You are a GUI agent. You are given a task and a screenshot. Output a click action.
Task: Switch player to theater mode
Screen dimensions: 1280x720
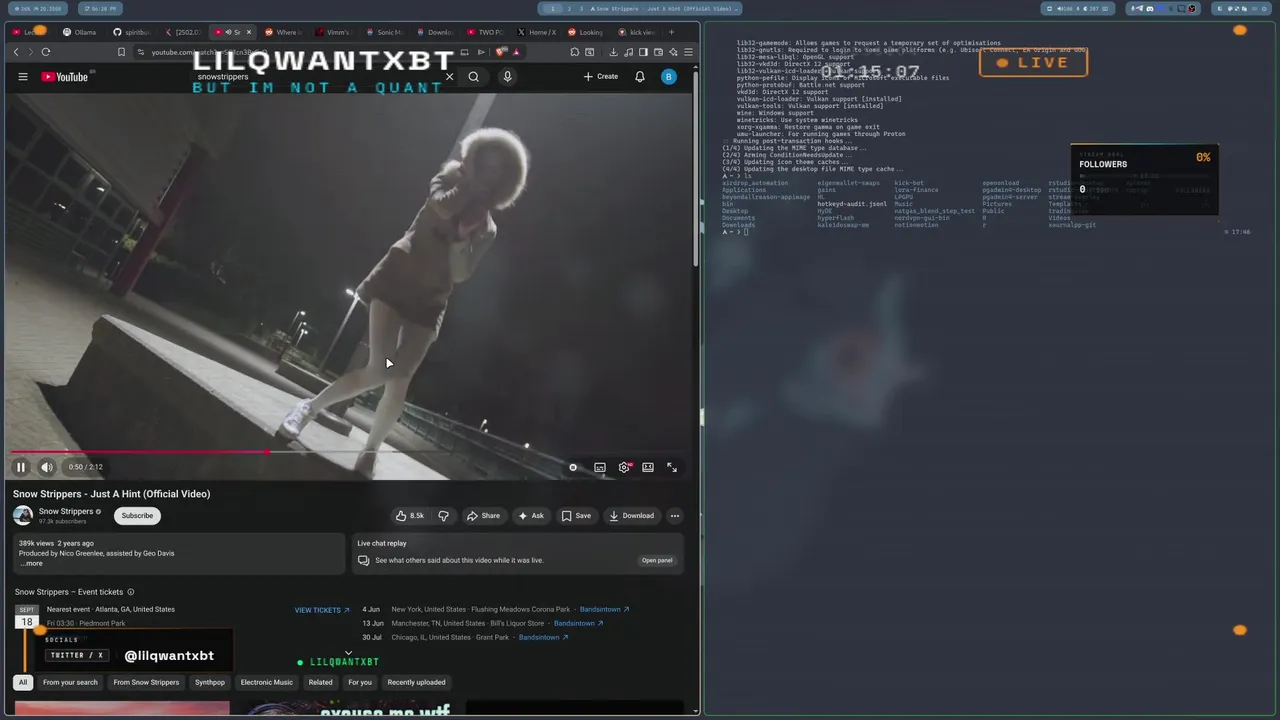pyautogui.click(x=648, y=467)
